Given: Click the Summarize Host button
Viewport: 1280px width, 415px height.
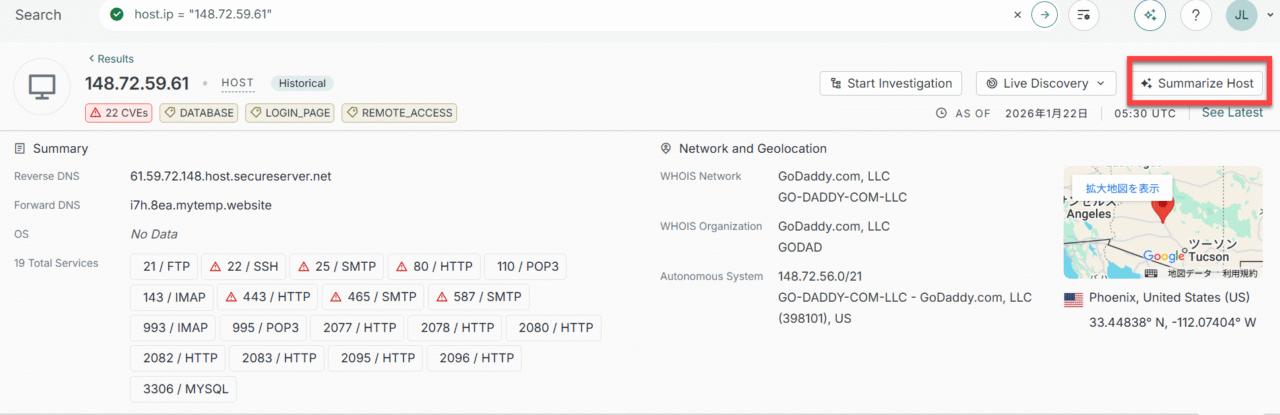Looking at the screenshot, I should pos(1200,83).
